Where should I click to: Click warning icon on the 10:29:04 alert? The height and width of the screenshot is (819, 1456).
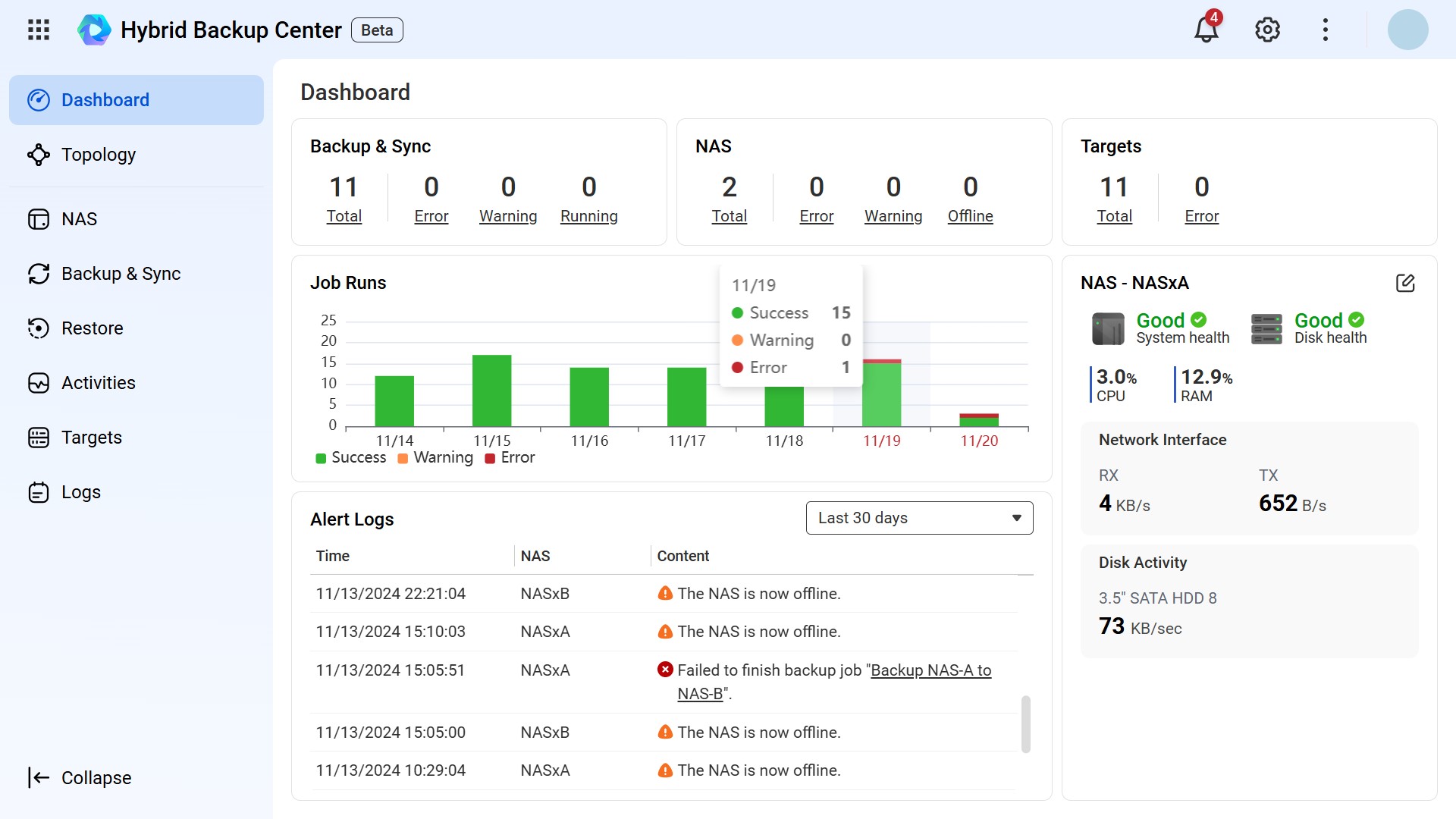(665, 770)
